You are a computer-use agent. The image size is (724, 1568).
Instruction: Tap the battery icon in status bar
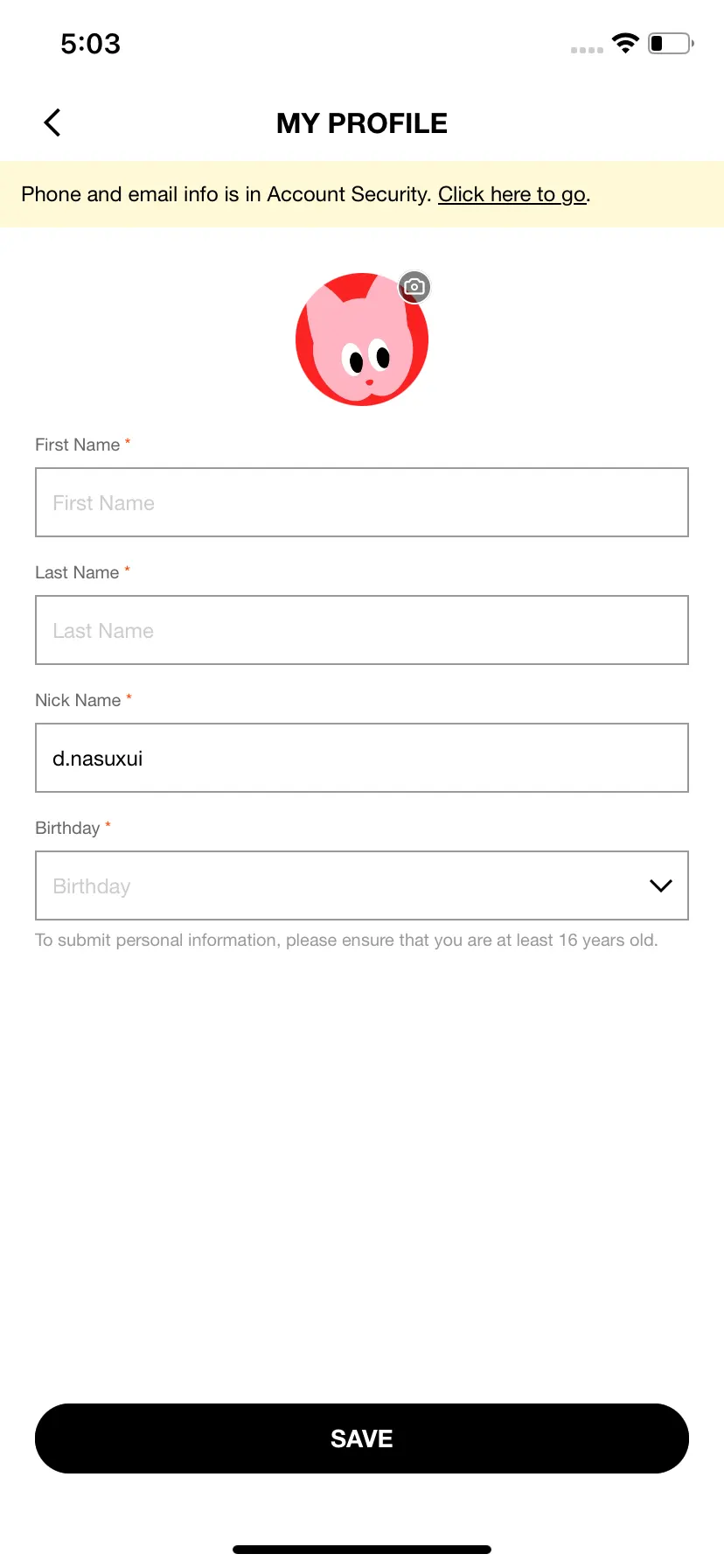pyautogui.click(x=671, y=43)
